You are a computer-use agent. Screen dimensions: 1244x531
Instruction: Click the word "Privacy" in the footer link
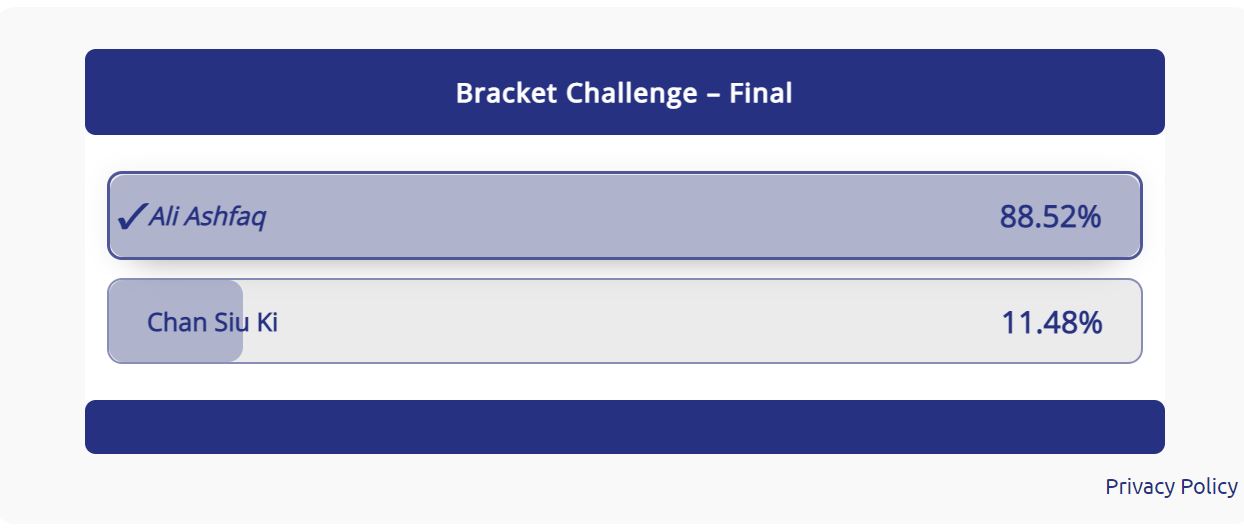pyautogui.click(x=1140, y=486)
